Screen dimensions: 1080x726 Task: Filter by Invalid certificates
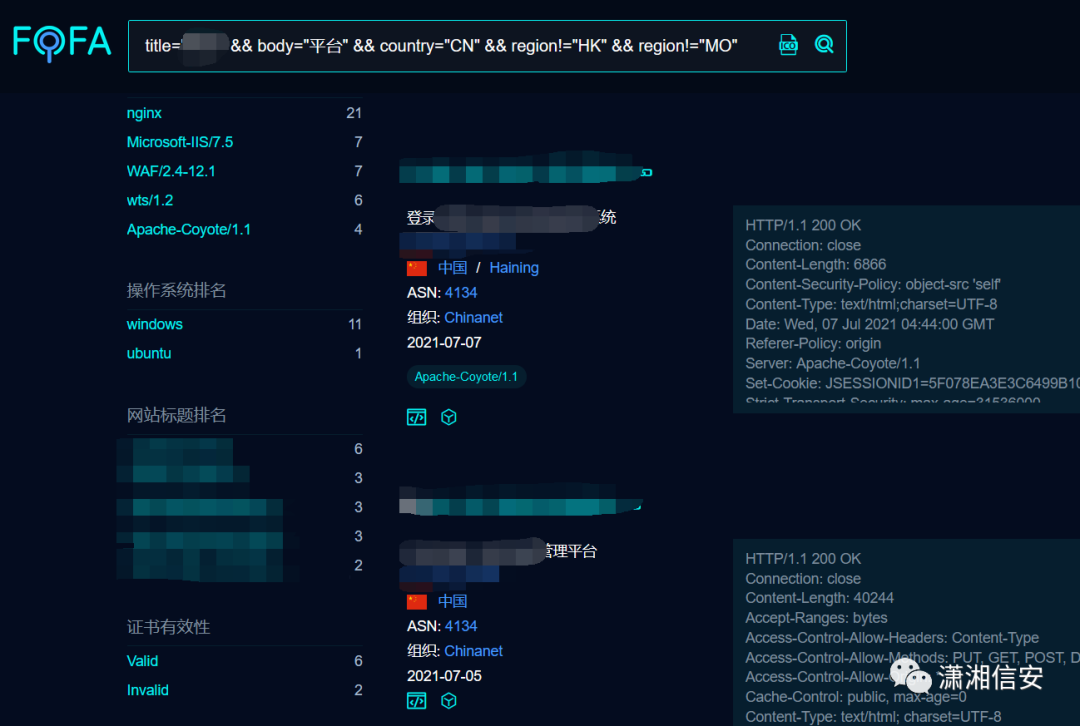tap(147, 690)
